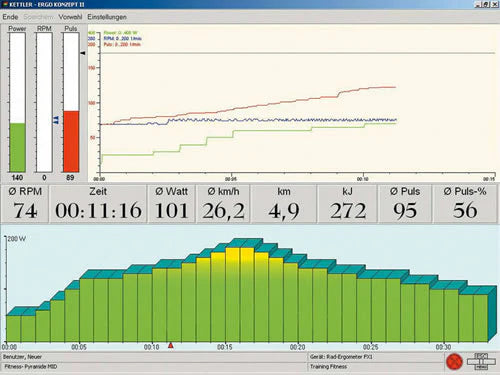
Task: Click the green Power bar gauge
Action: (17, 102)
